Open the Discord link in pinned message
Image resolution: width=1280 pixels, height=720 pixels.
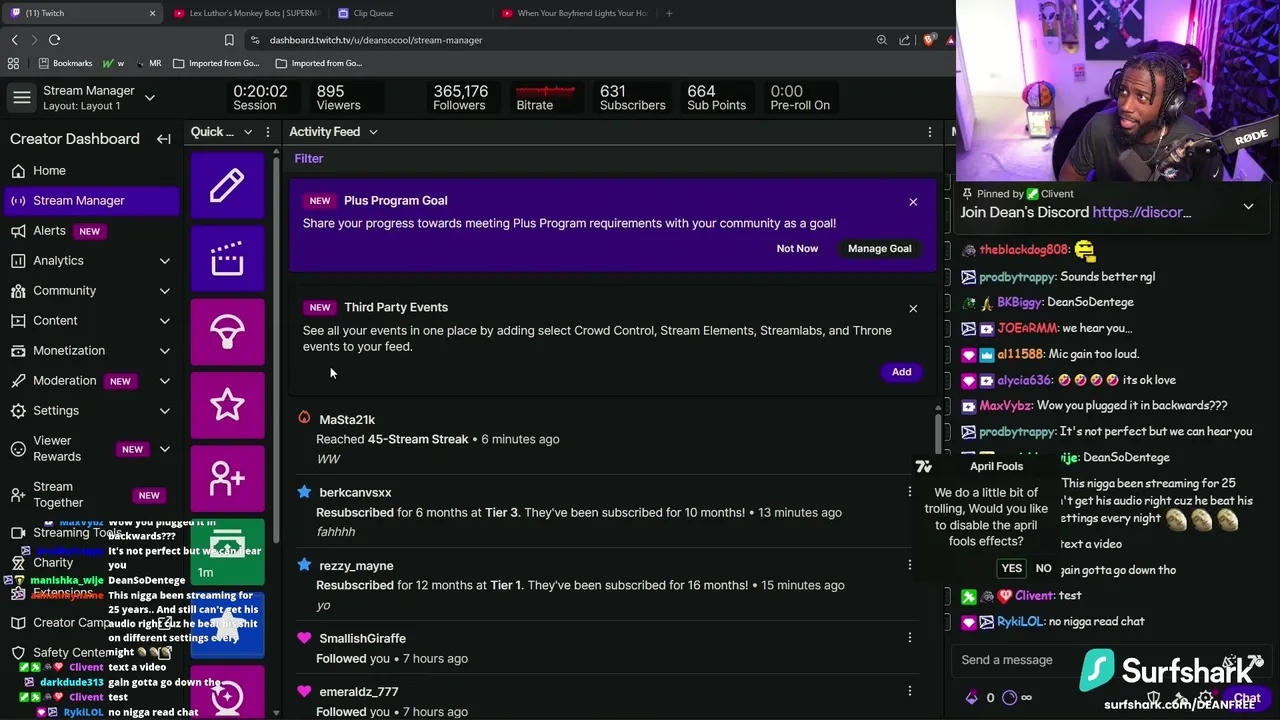coord(1142,213)
